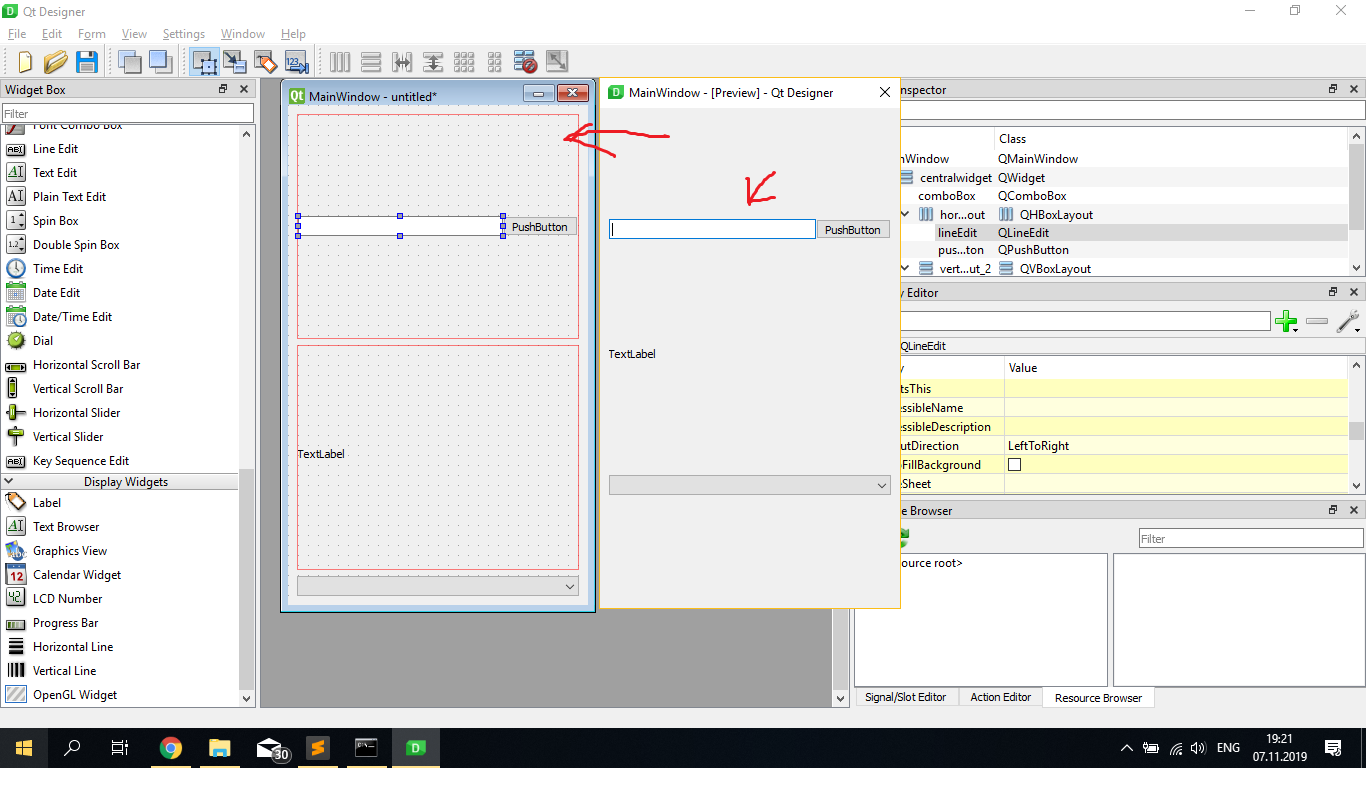Apply Lay Out Horizontally in Splitter

pos(402,62)
